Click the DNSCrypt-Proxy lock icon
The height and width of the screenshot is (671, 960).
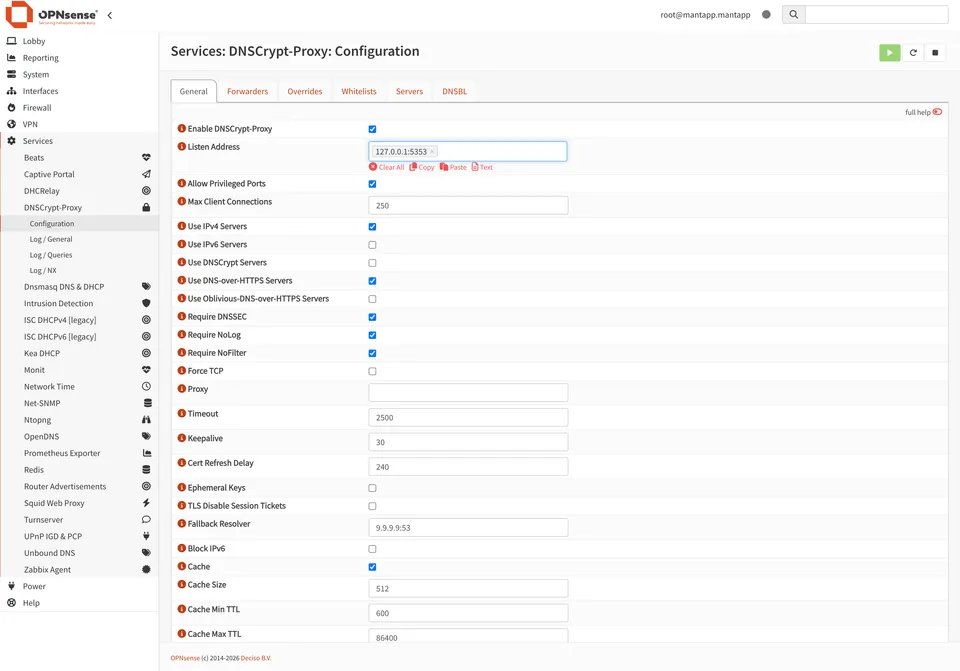[x=146, y=207]
